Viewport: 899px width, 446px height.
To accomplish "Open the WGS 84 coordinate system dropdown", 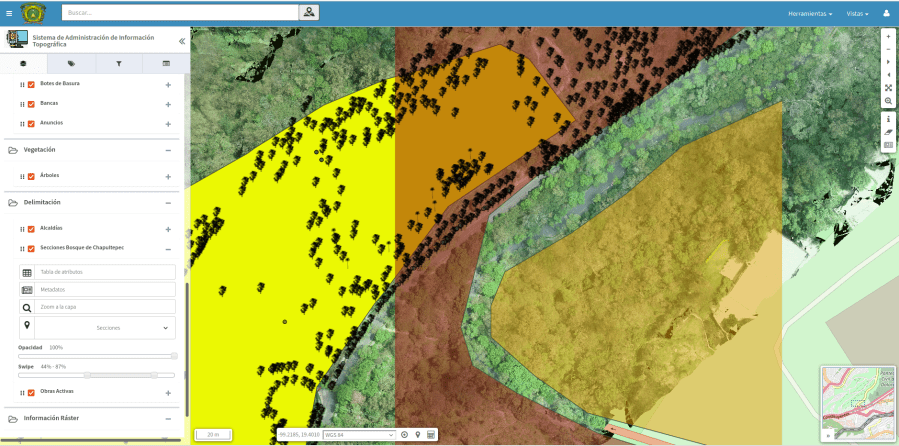I will pos(359,435).
